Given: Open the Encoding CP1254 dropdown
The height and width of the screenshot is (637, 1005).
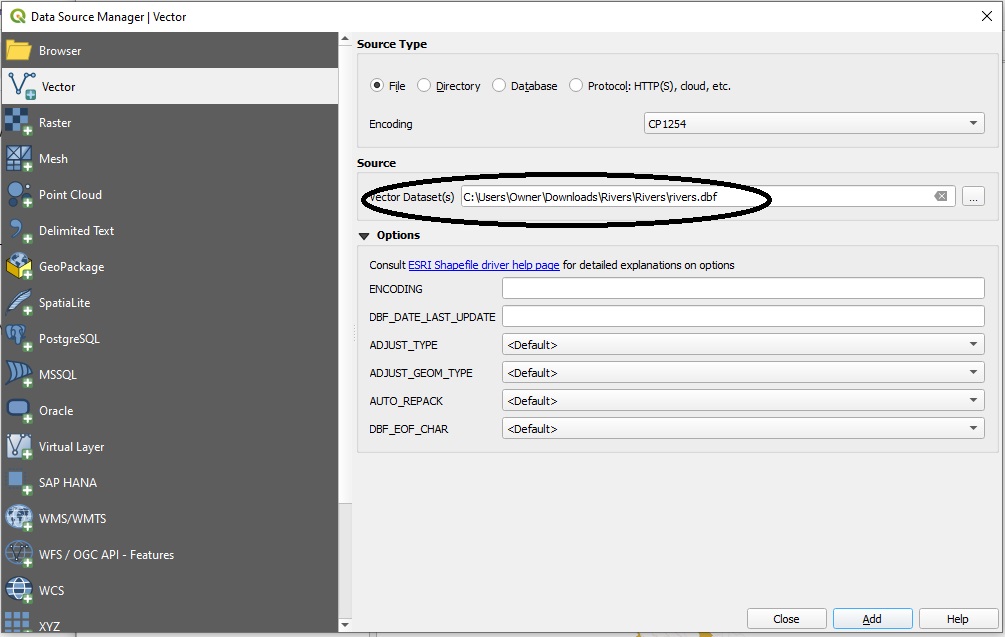Looking at the screenshot, I should coord(814,124).
